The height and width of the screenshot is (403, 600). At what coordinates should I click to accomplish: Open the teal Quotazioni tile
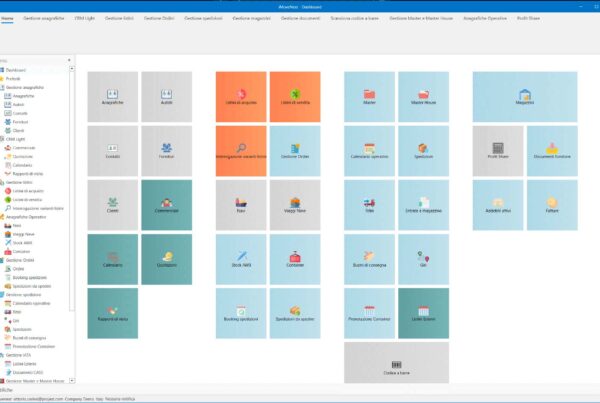click(166, 259)
